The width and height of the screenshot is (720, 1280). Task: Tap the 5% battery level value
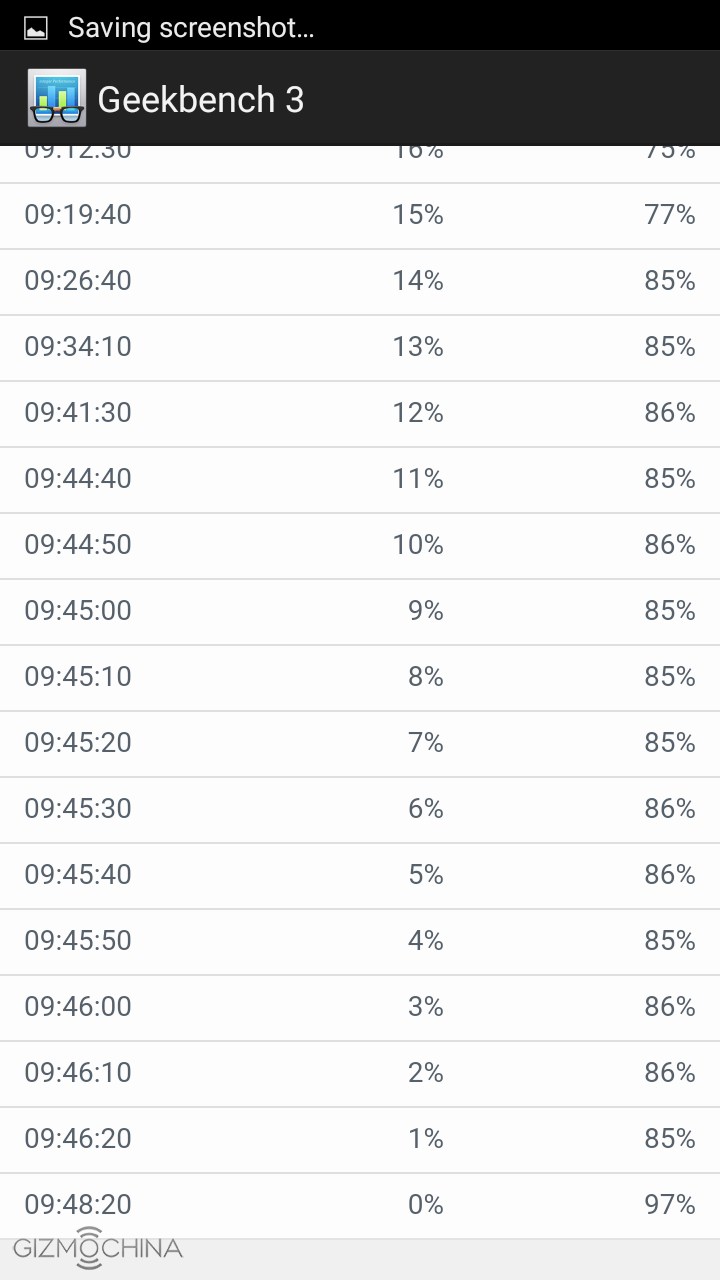click(425, 875)
